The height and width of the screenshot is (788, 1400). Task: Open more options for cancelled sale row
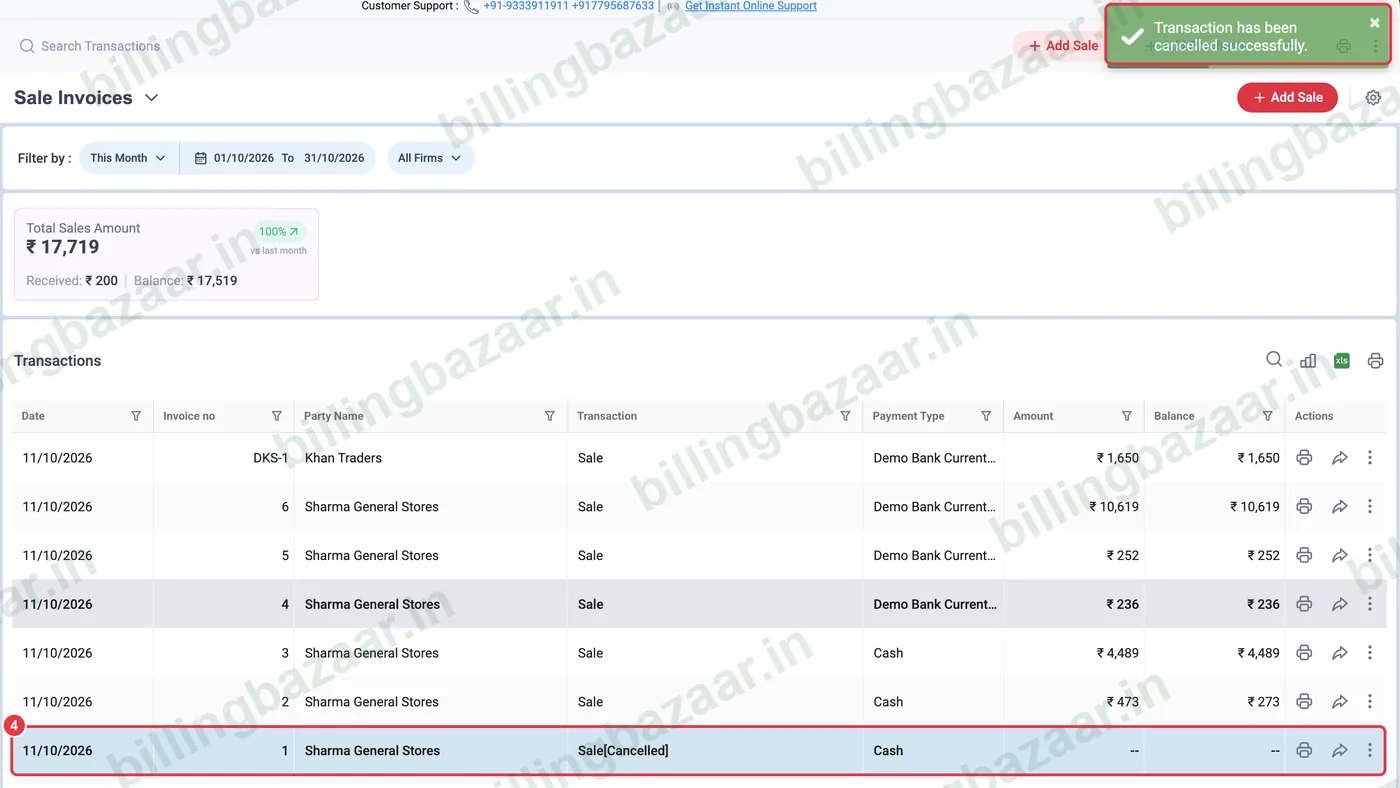click(1370, 750)
